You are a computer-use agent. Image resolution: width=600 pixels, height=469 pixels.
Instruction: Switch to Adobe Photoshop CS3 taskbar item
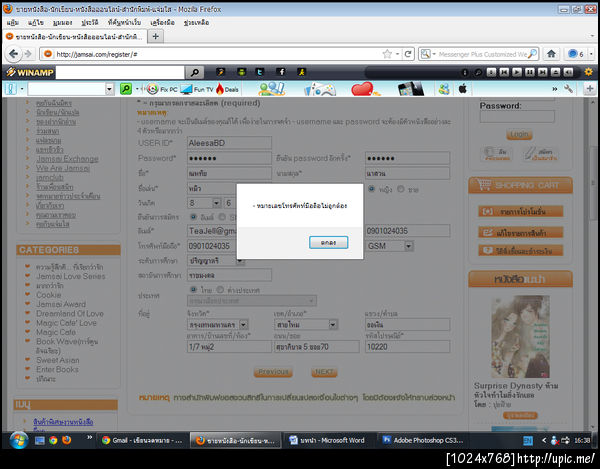[424, 440]
